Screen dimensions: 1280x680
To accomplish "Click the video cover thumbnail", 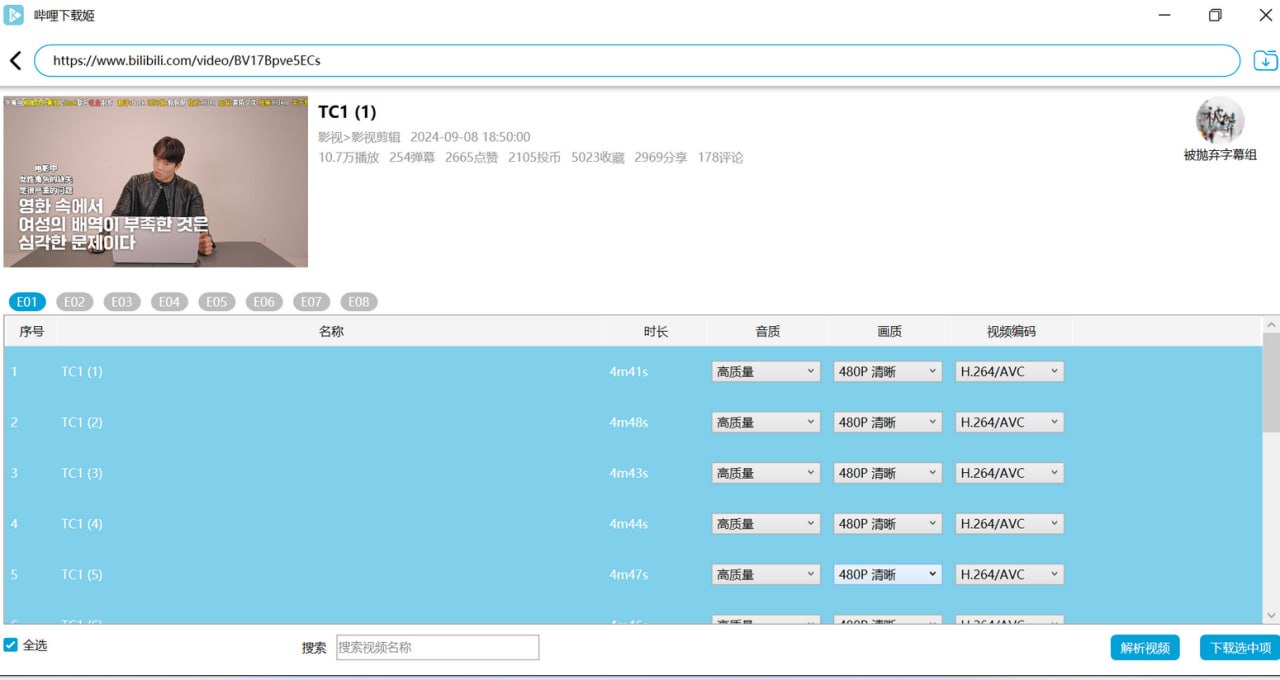I will (156, 182).
